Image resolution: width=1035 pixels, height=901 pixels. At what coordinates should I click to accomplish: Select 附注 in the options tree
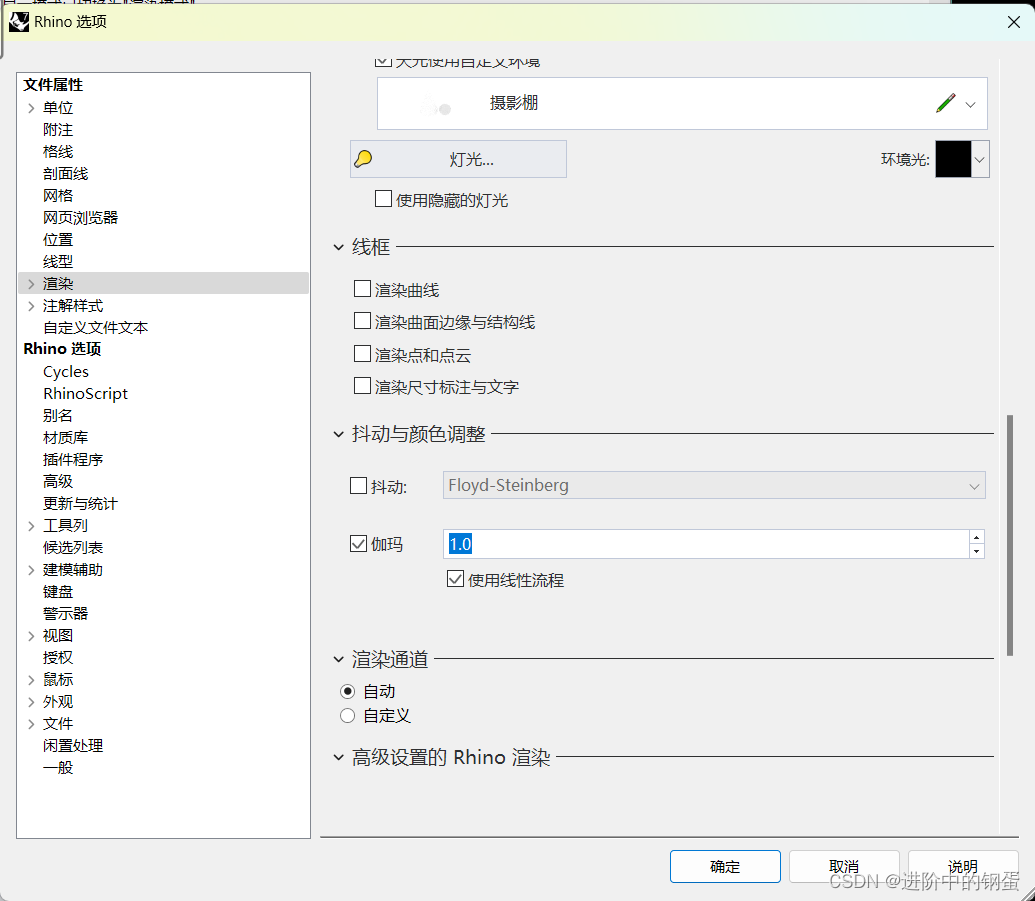(58, 129)
